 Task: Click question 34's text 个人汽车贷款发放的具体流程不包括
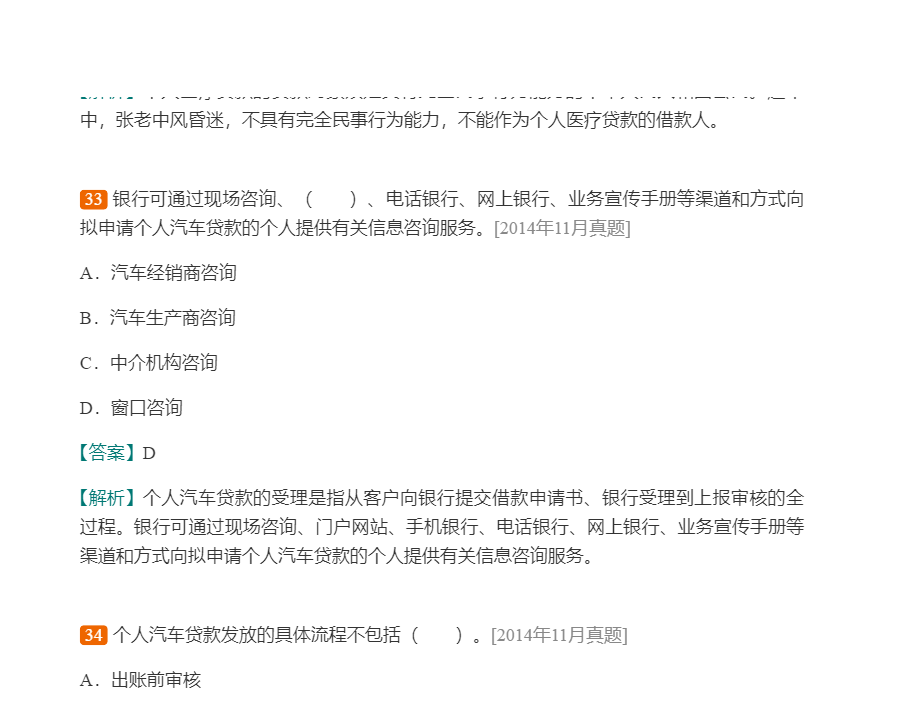tap(257, 635)
